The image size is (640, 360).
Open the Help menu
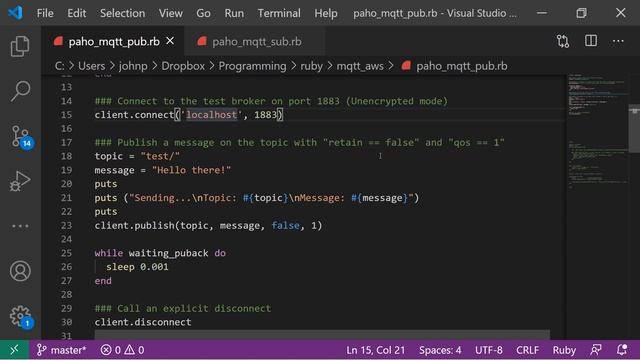[326, 13]
